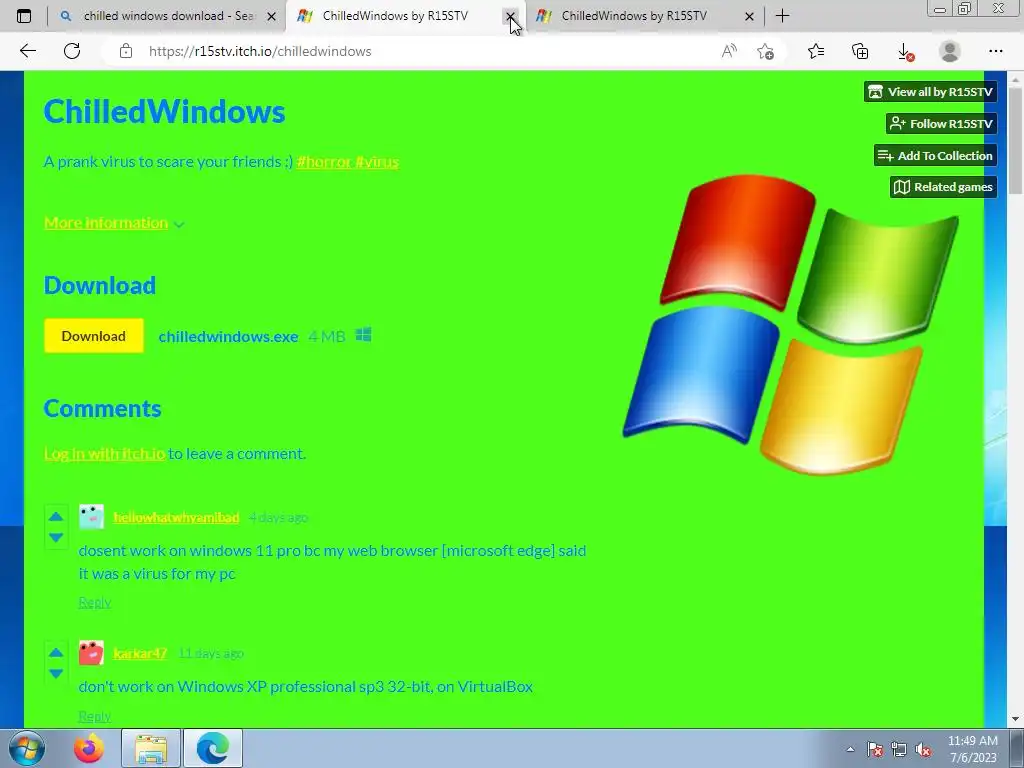Click the taskbar clock showing 11:49 AM
This screenshot has height=768, width=1024.
tap(972, 749)
